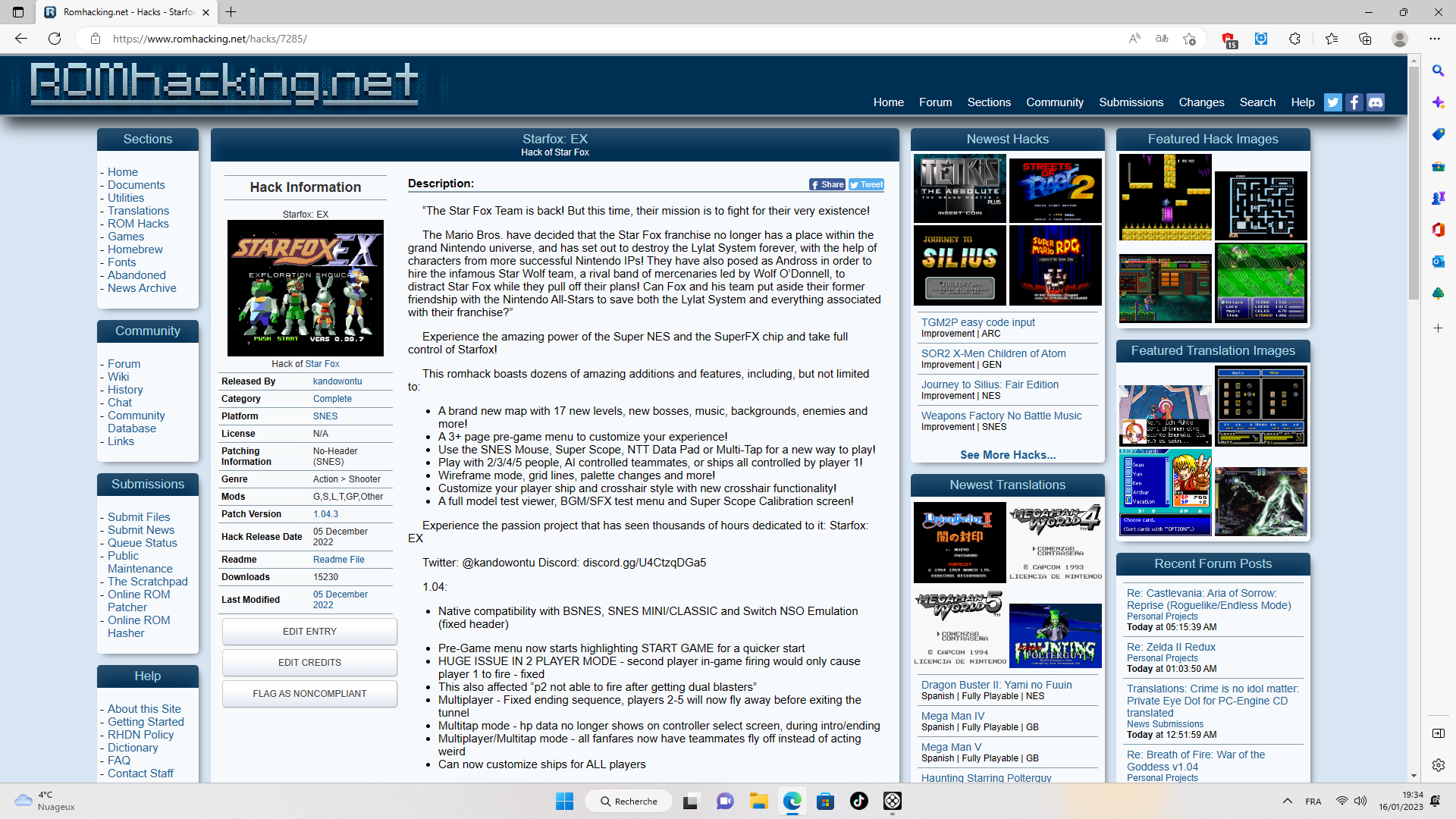Viewport: 1456px width, 819px height.
Task: Open the Haunting Starring Polterguy thumbnail
Action: pyautogui.click(x=1056, y=635)
